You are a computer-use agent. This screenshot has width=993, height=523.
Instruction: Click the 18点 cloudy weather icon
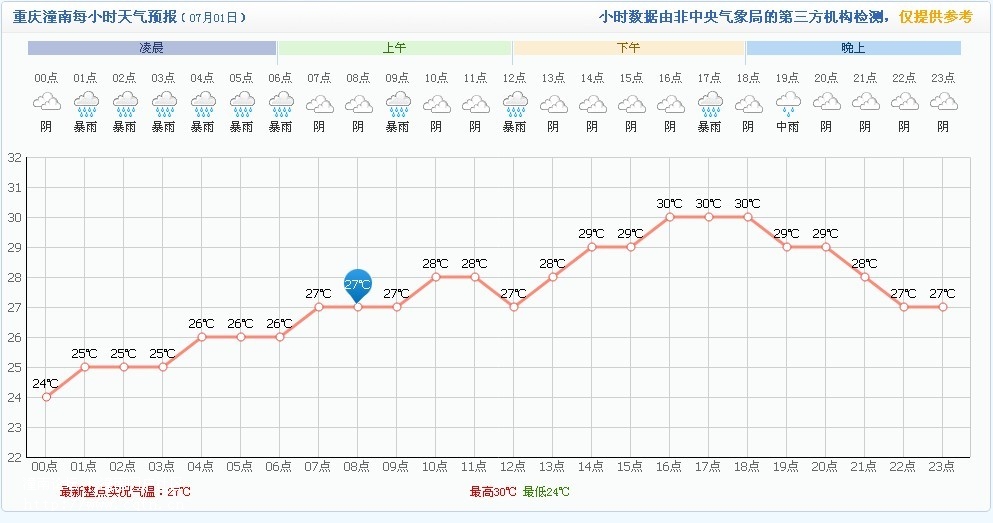coord(749,102)
